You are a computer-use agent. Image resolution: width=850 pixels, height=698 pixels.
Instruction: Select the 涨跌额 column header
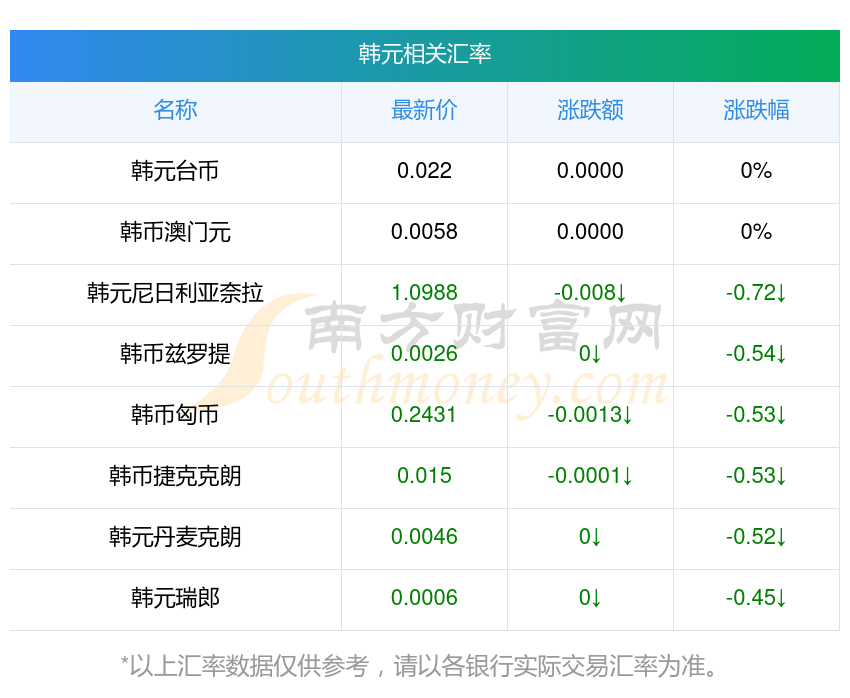pyautogui.click(x=590, y=110)
